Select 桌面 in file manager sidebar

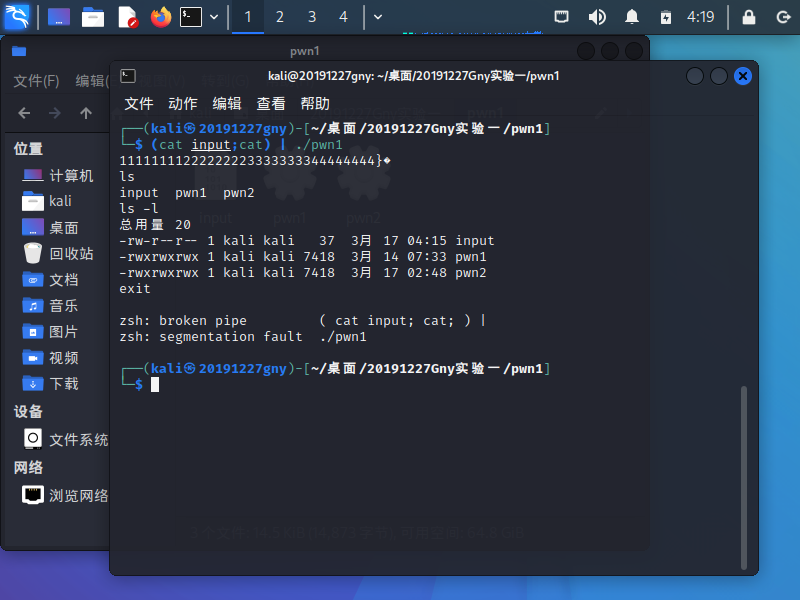point(50,228)
